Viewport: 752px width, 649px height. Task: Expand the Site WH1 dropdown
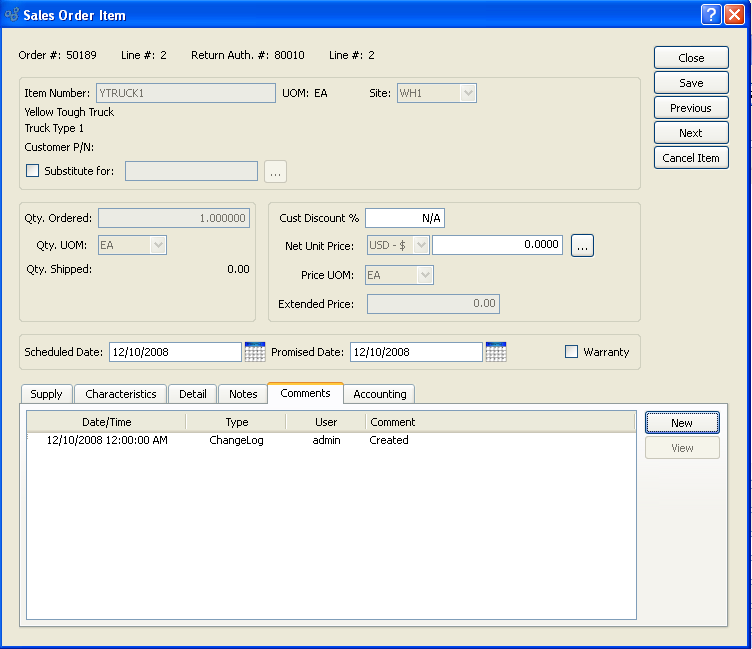[467, 93]
